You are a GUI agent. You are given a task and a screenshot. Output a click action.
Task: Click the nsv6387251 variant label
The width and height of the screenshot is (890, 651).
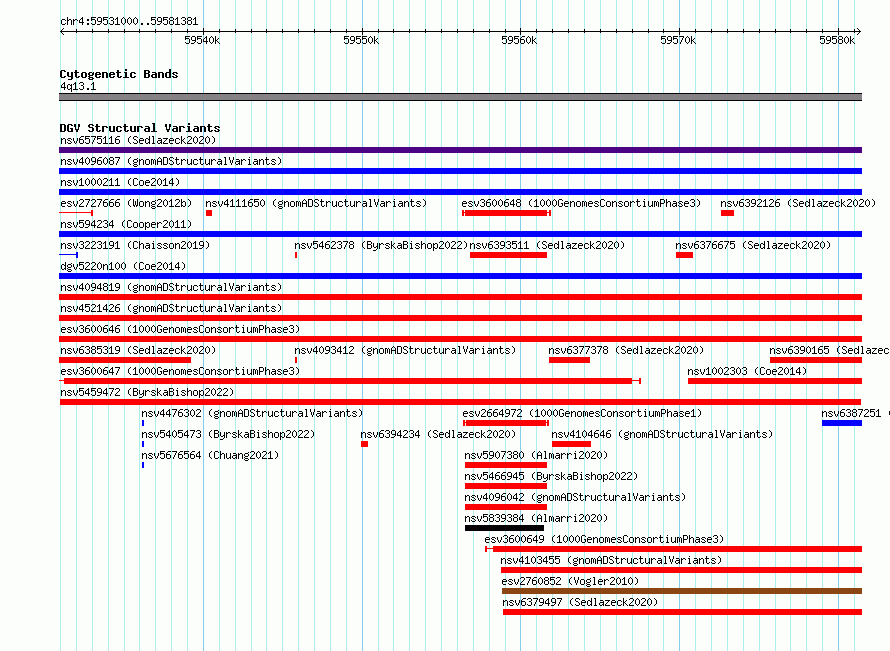click(x=855, y=413)
